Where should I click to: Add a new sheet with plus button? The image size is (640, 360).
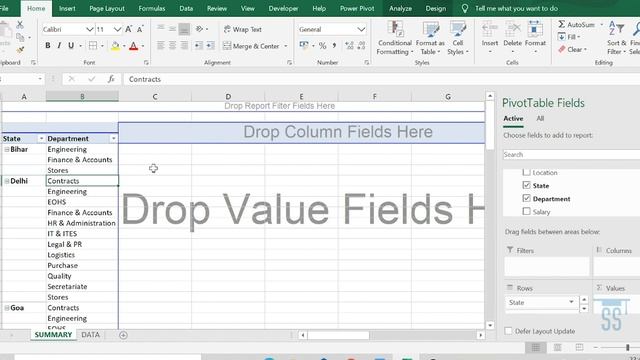(123, 335)
